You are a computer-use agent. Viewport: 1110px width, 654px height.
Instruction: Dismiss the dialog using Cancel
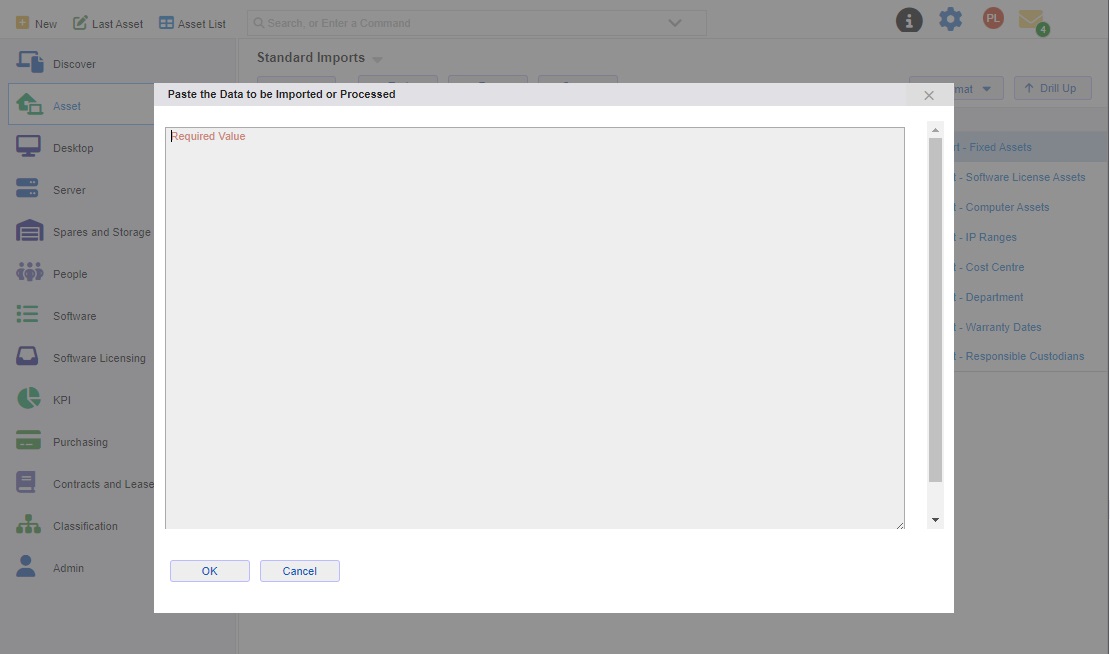click(299, 570)
